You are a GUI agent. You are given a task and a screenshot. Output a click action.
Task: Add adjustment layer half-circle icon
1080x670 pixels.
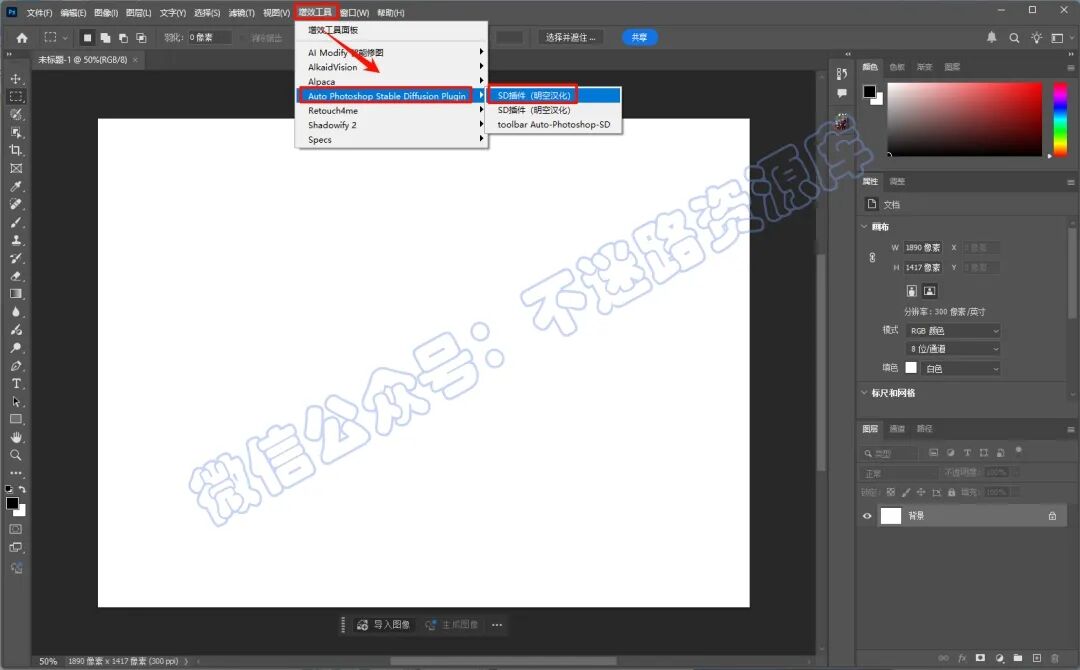click(x=999, y=658)
